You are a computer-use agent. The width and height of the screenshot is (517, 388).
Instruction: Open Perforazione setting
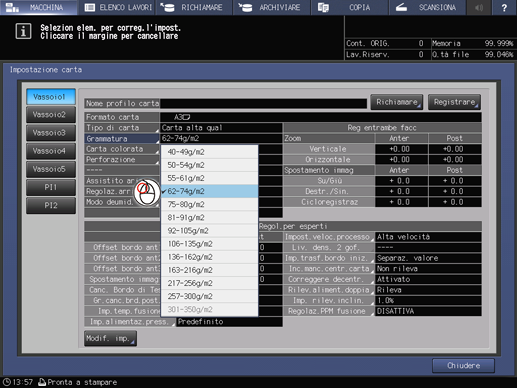[x=122, y=160]
